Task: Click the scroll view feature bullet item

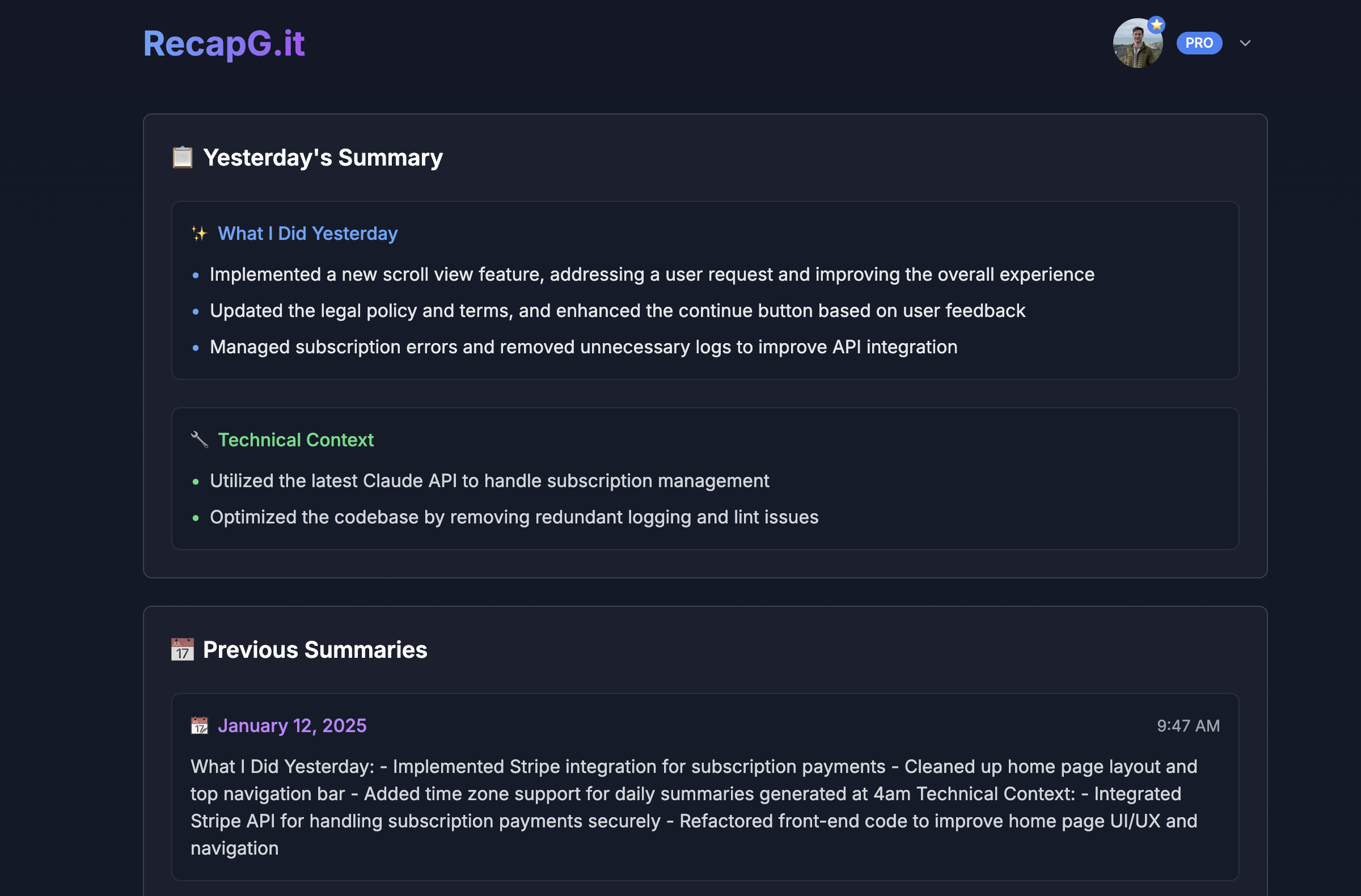Action: point(652,274)
